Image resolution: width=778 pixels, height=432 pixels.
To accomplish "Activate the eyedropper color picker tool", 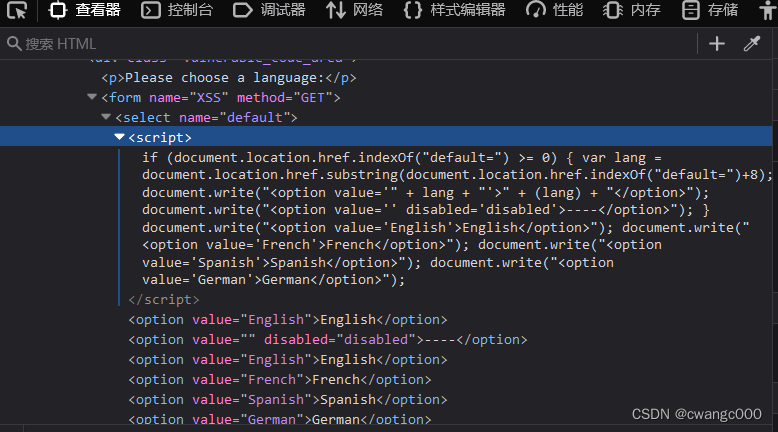I will (x=752, y=44).
